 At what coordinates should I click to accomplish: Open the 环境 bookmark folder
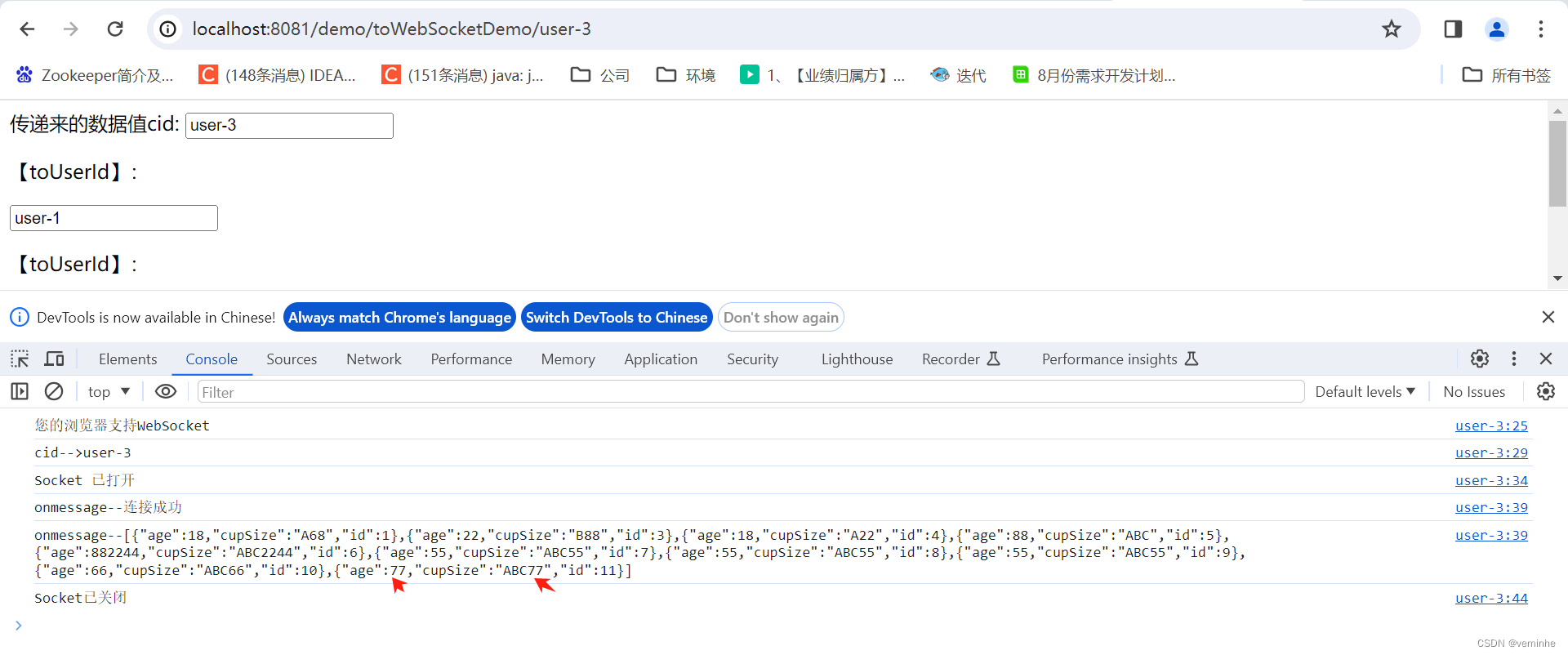[x=686, y=75]
